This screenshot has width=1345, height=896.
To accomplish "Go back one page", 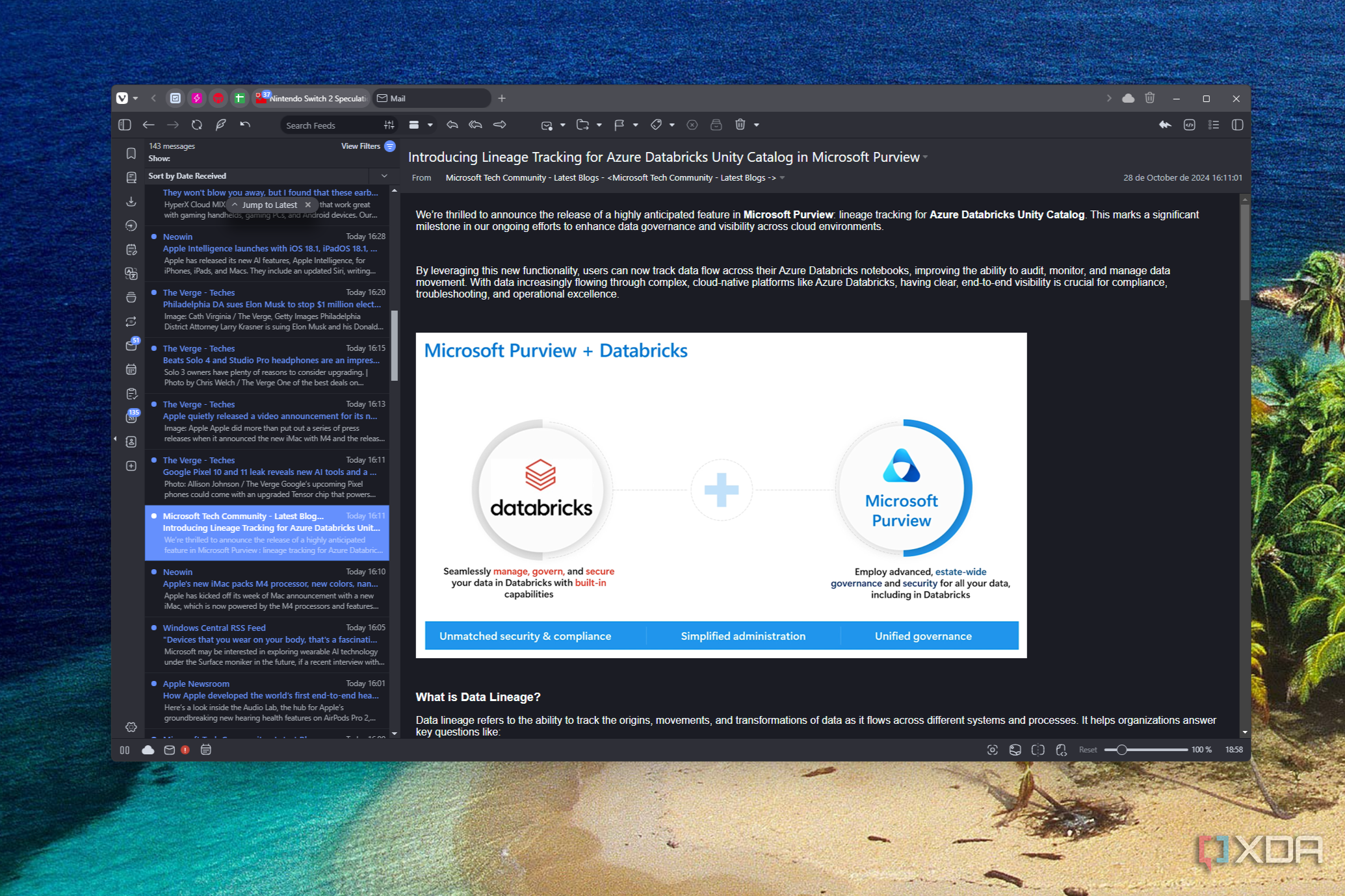I will (149, 125).
